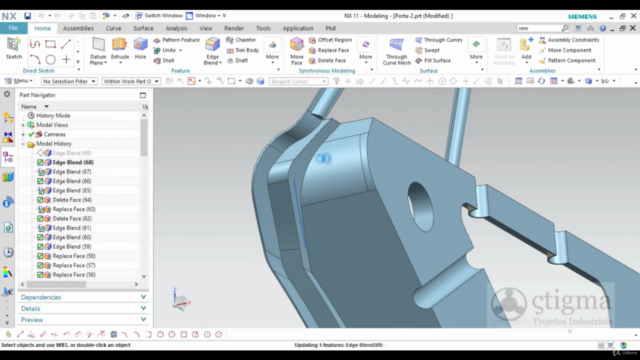This screenshot has height=360, width=640.
Task: Collapse the Model History node
Action: click(23, 144)
